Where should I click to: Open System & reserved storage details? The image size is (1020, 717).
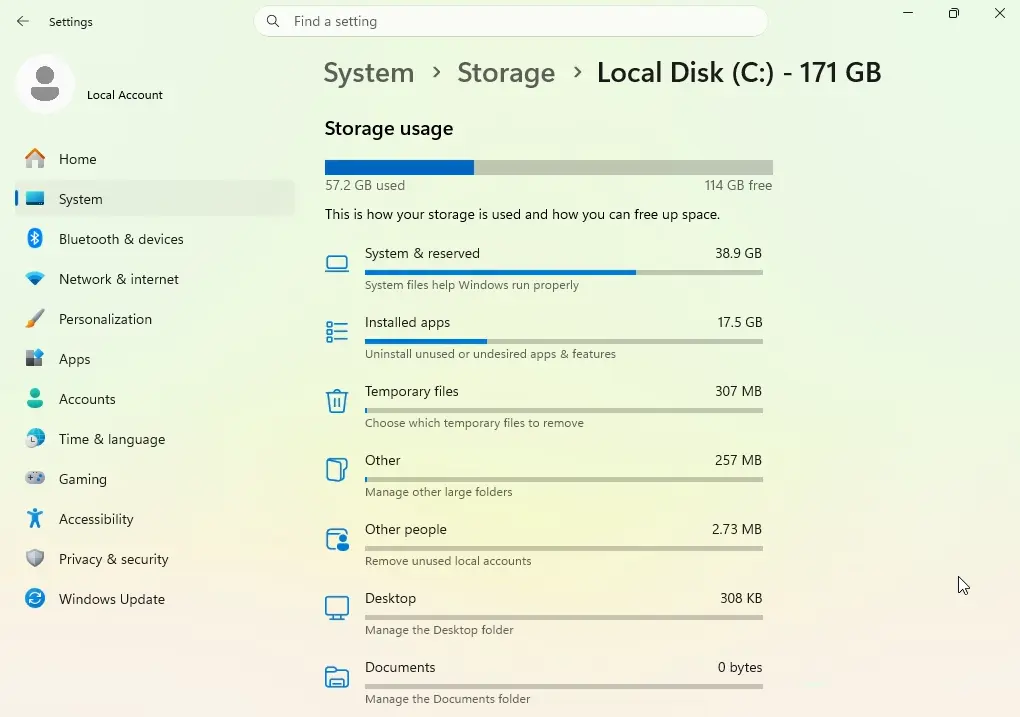(544, 269)
